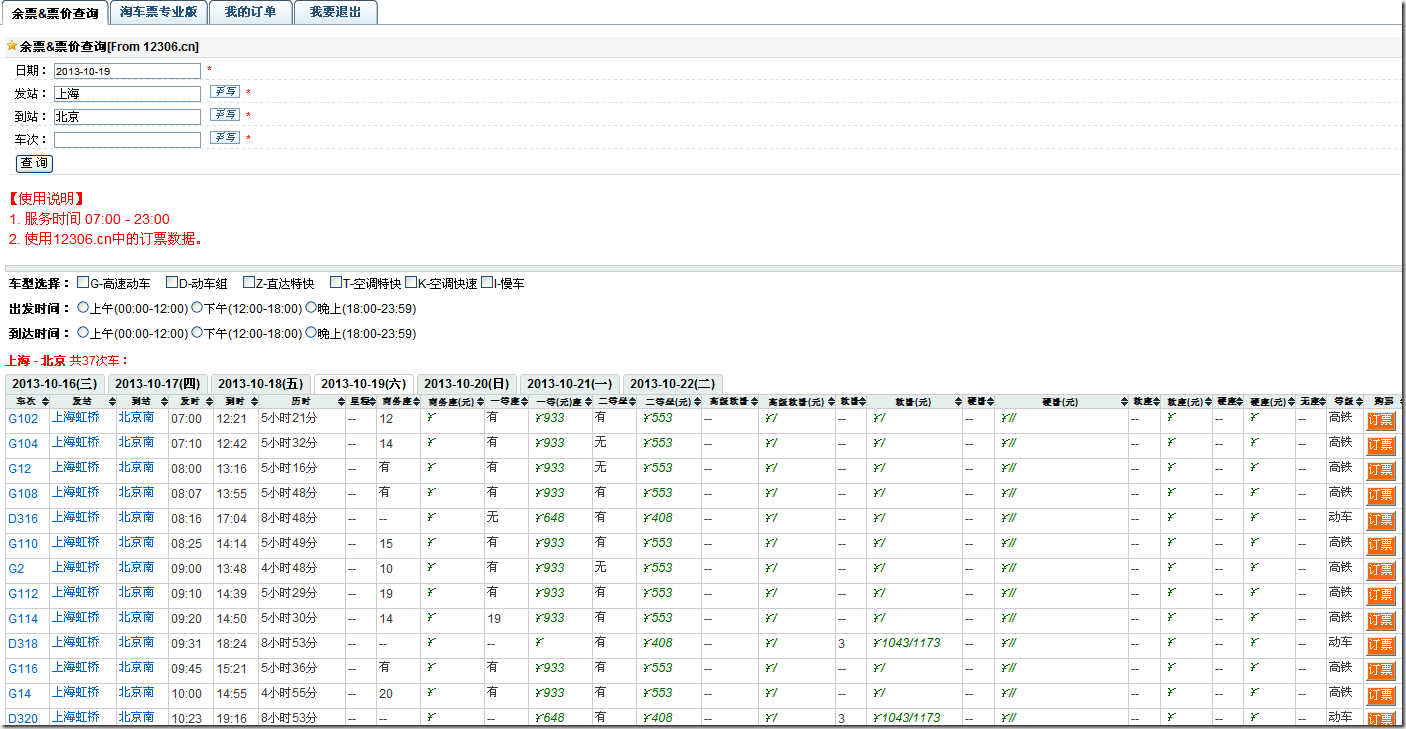Select 晚上 radio for 到达时间
Viewport: 1406px width, 729px height.
point(311,333)
